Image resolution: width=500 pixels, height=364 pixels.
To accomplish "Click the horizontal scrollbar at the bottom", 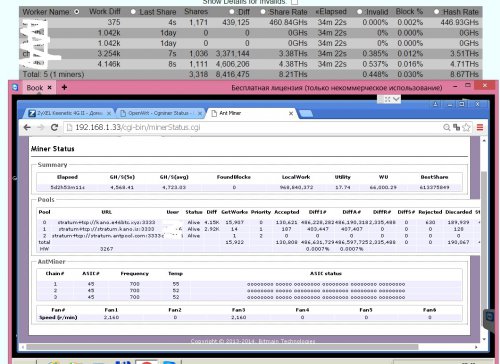I will (x=222, y=347).
